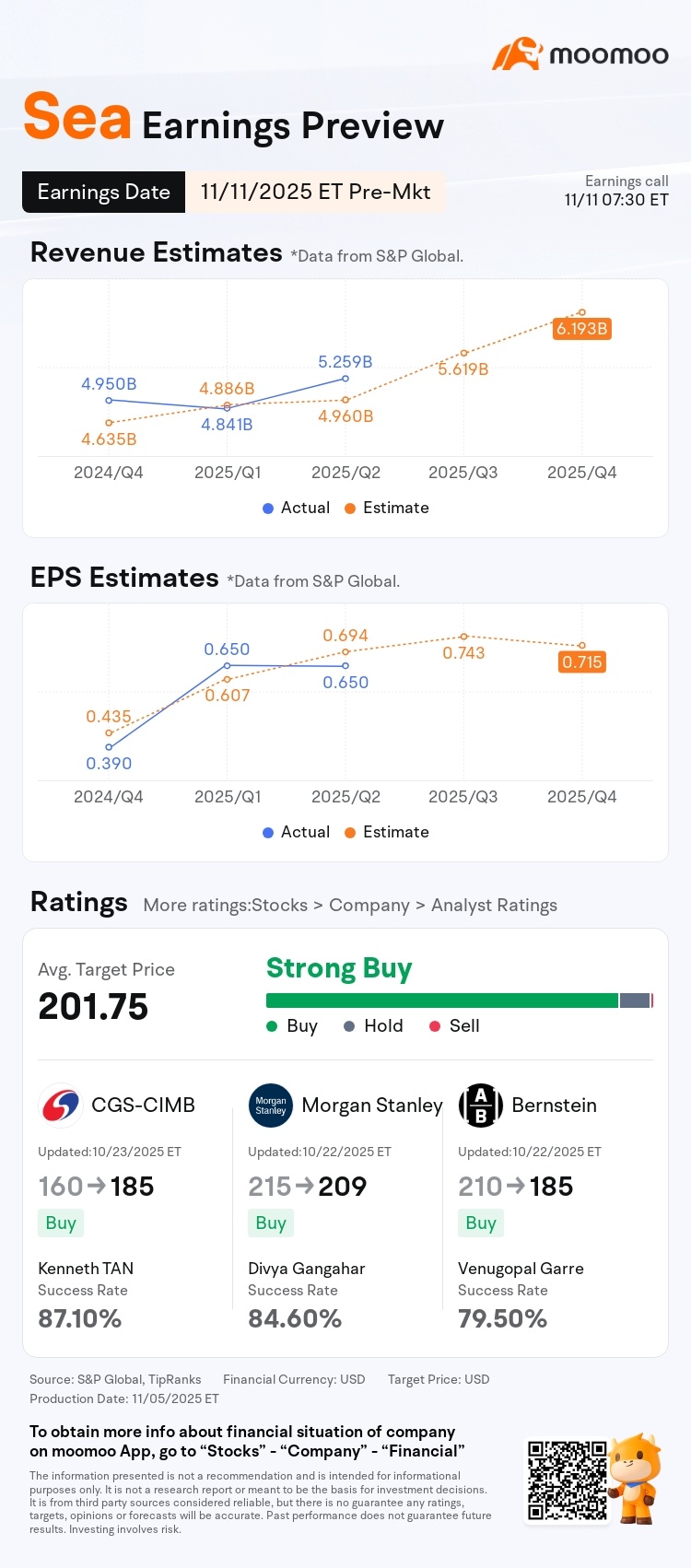
Task: Select the 6.193B revenue estimate label
Action: point(582,329)
